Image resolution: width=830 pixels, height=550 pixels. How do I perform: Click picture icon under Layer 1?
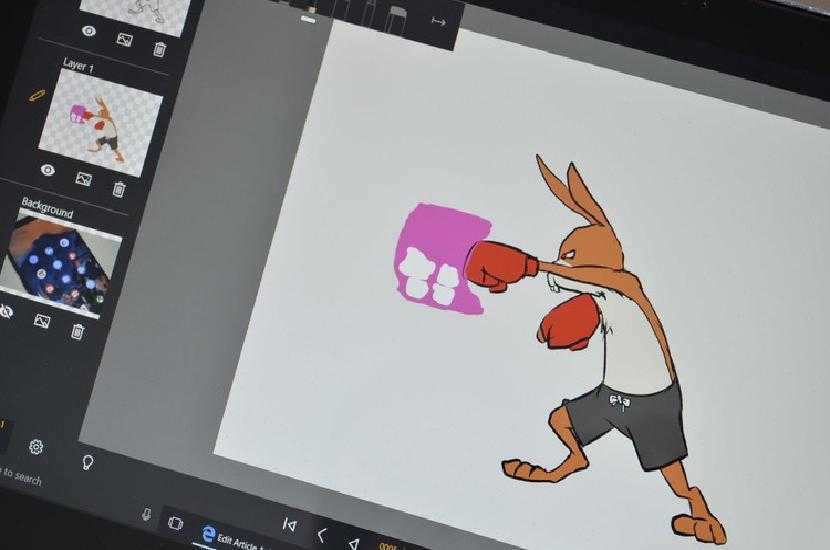click(84, 179)
